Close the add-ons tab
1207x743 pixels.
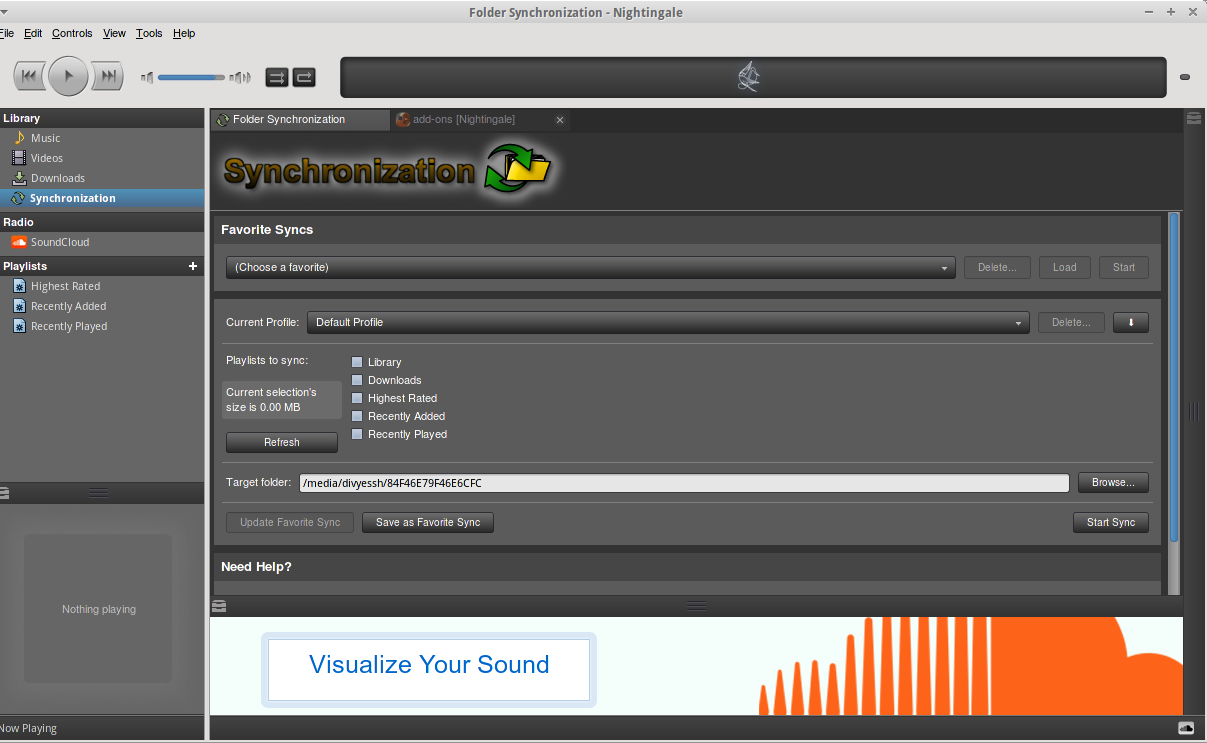(560, 120)
